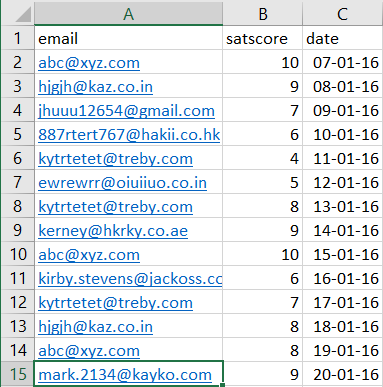
Task: Select satscore 10 beside date 15-01-16
Action: click(x=263, y=254)
